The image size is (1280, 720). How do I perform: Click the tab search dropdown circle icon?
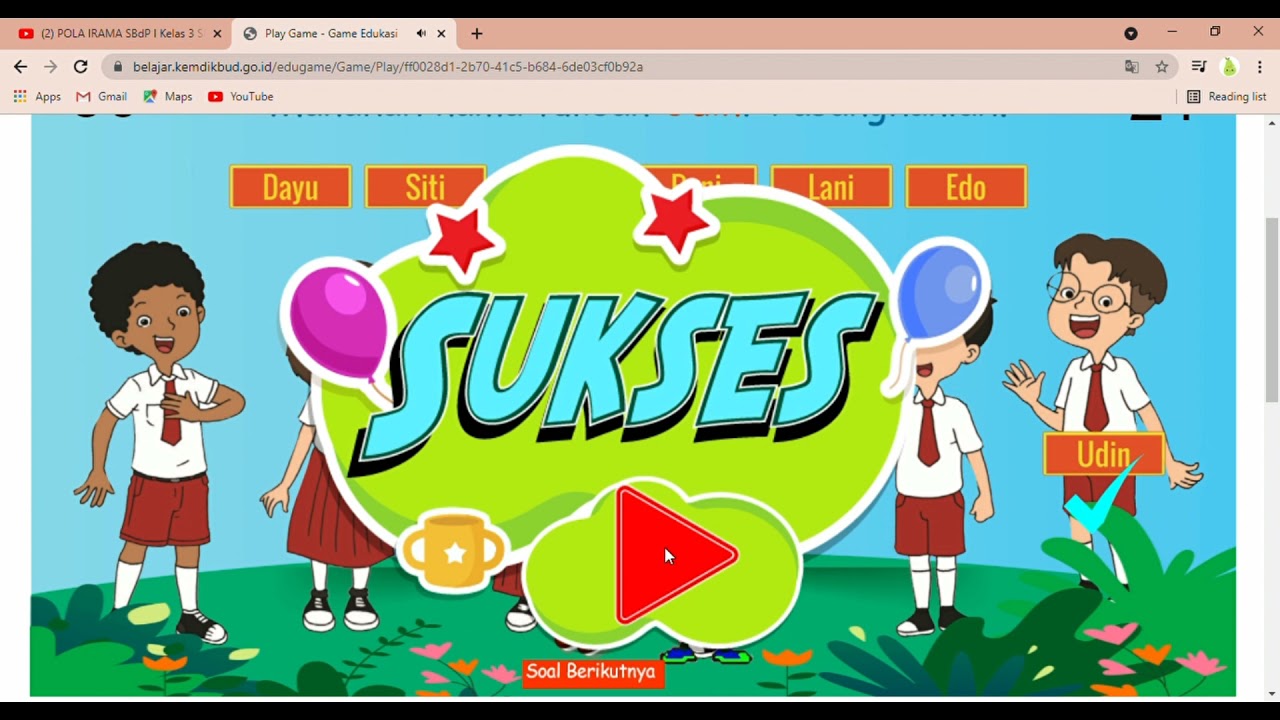click(1131, 33)
